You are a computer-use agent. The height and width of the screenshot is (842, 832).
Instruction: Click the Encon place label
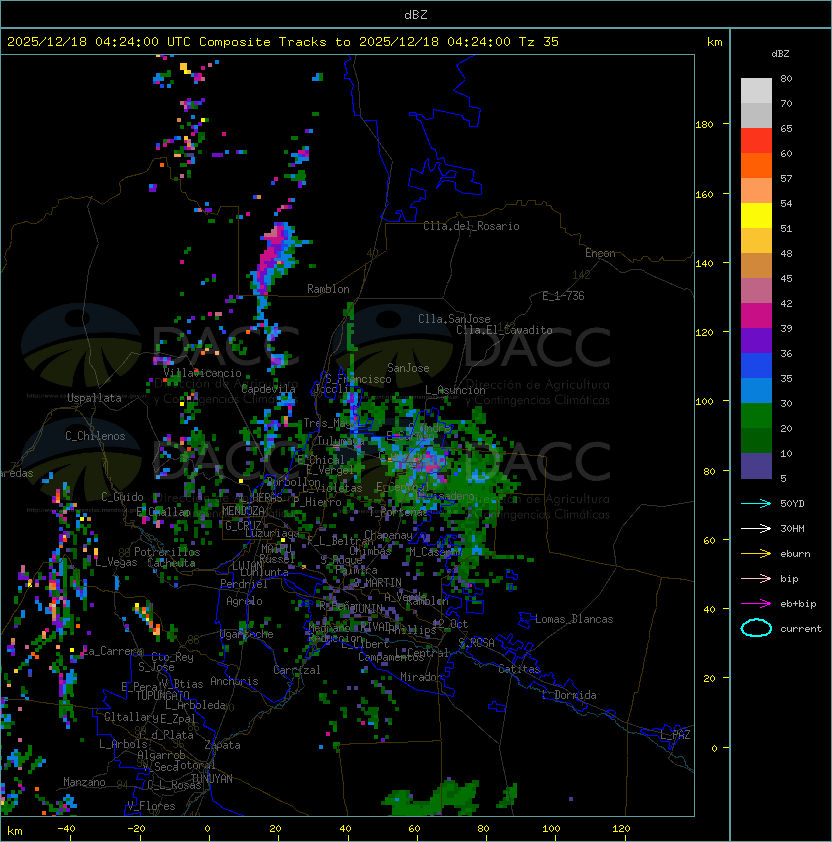click(600, 253)
